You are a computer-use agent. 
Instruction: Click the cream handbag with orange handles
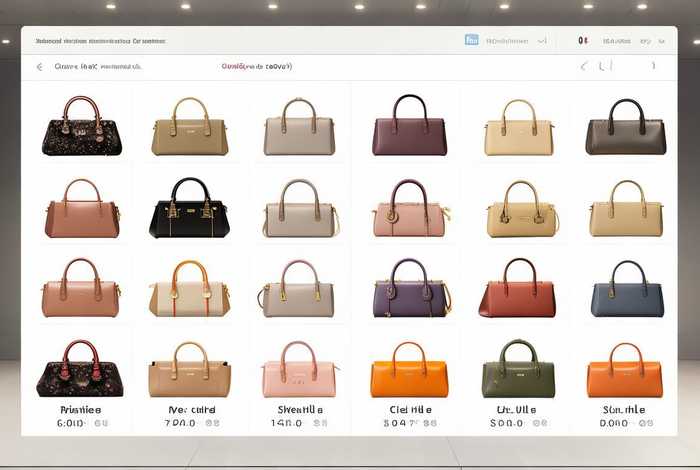tap(189, 290)
